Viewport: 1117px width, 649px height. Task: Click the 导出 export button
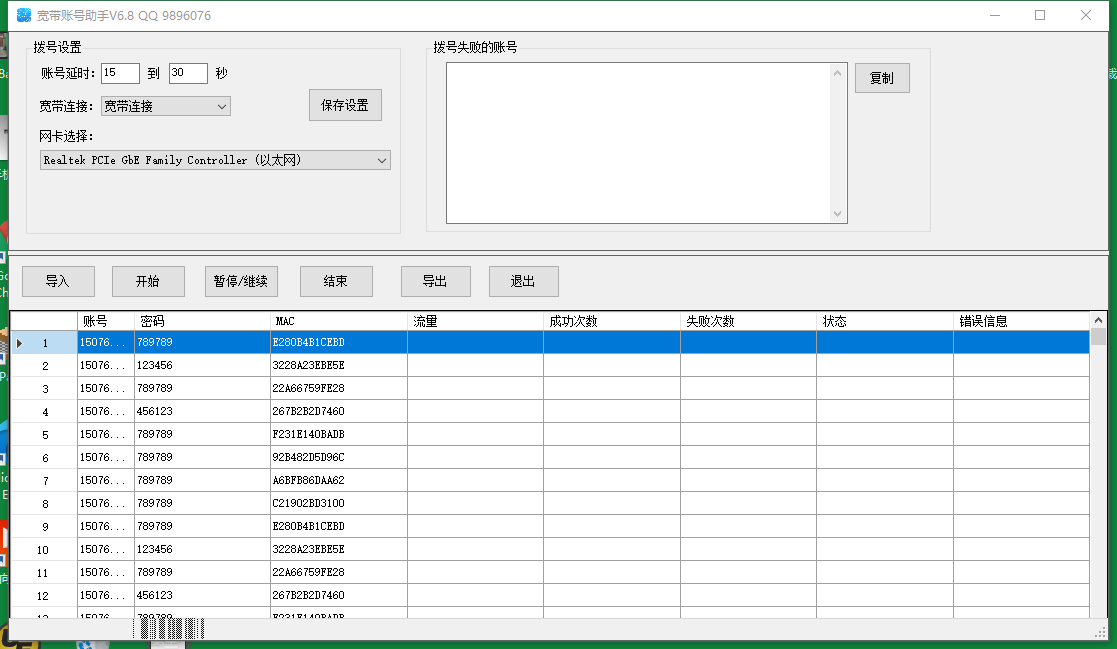(x=435, y=282)
